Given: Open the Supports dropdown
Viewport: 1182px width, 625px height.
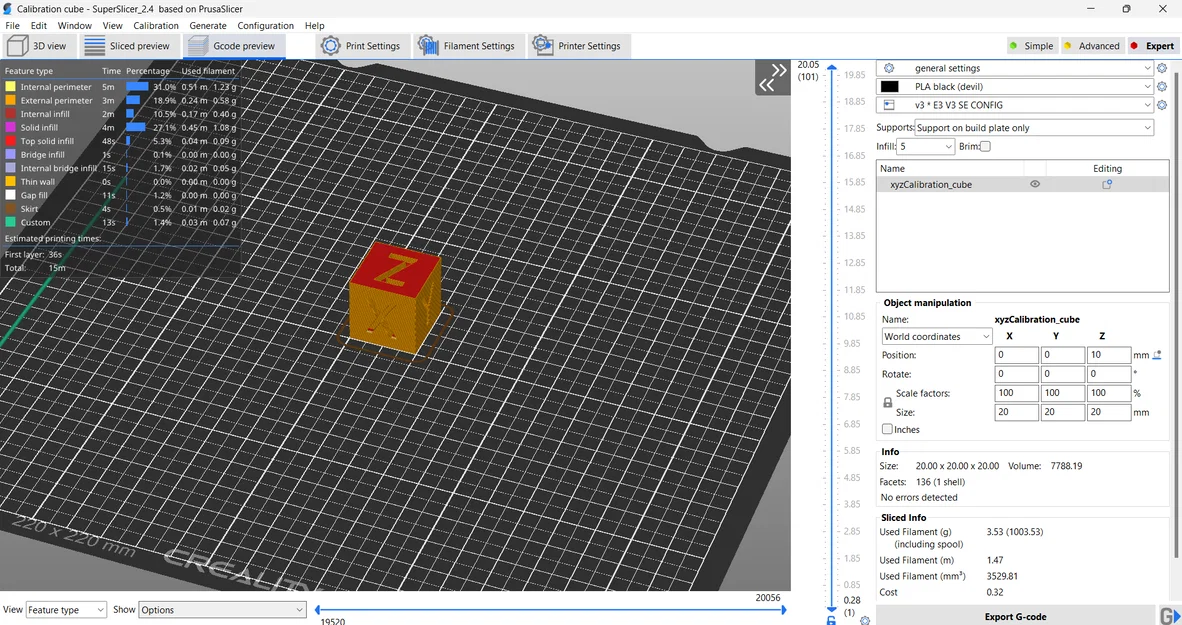Looking at the screenshot, I should 1033,127.
